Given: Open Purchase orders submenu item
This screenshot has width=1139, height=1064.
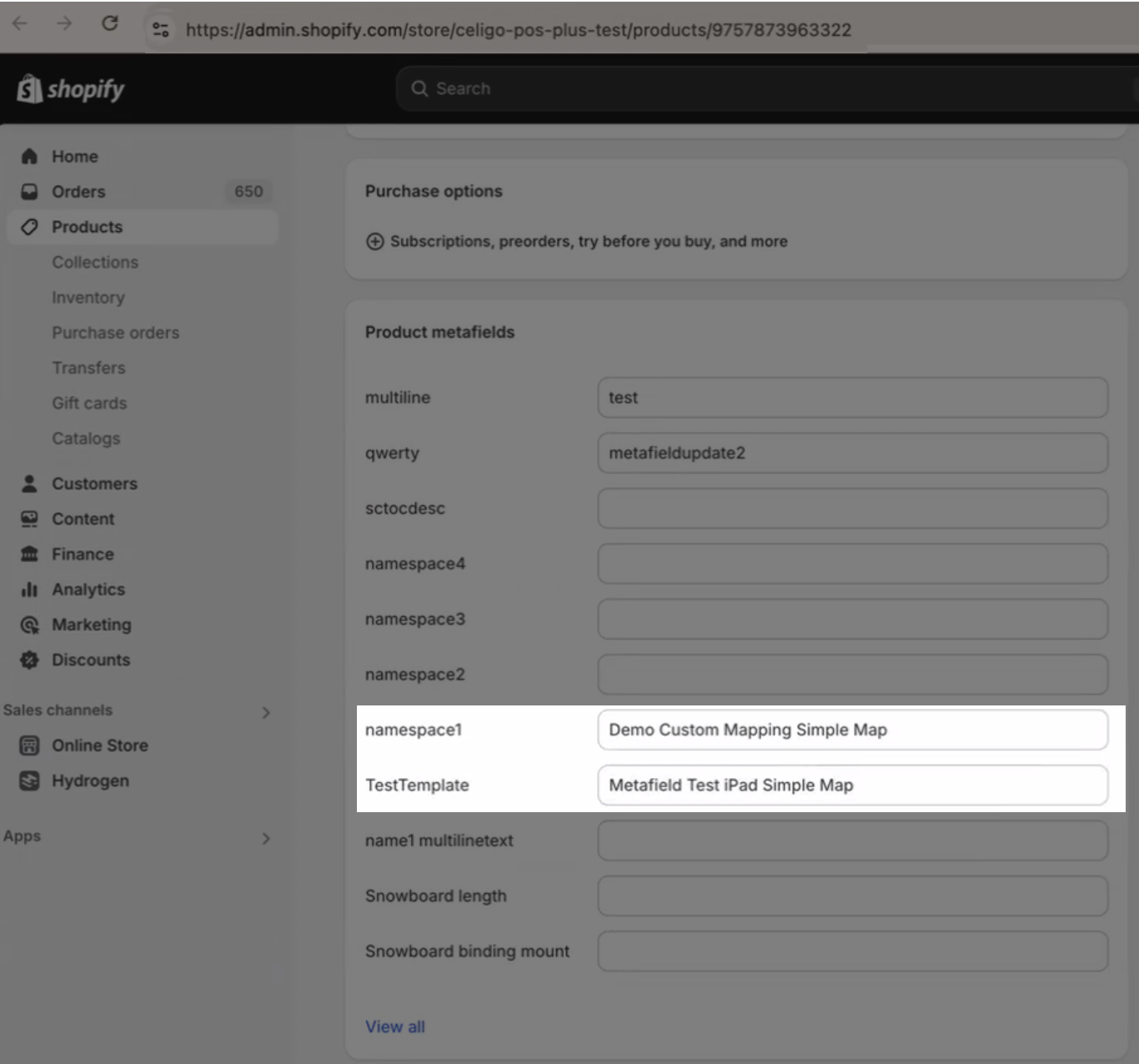Looking at the screenshot, I should click(116, 333).
